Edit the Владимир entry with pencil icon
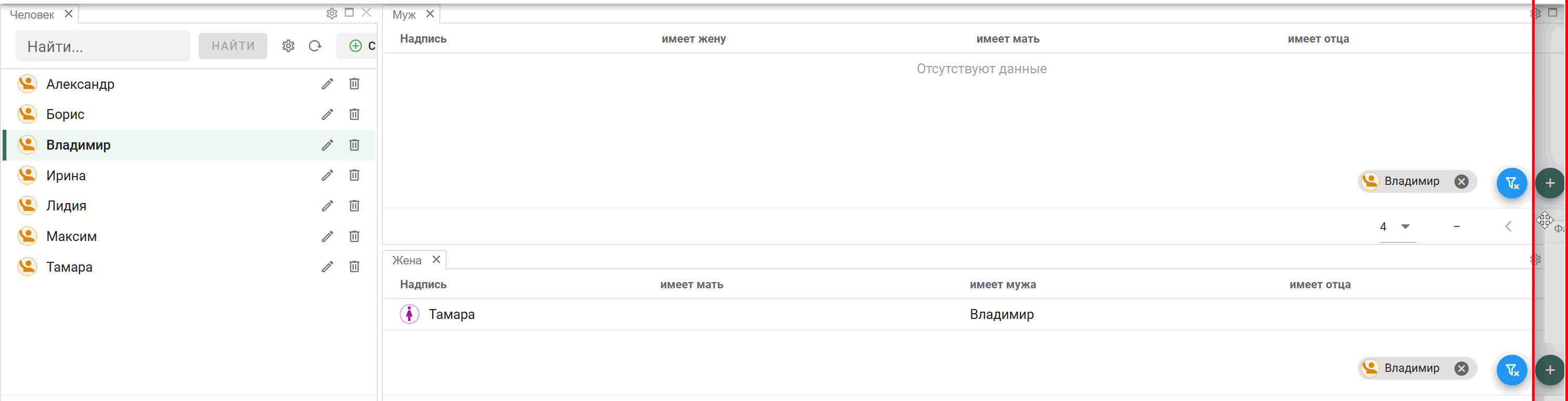1568x401 pixels. (x=328, y=144)
